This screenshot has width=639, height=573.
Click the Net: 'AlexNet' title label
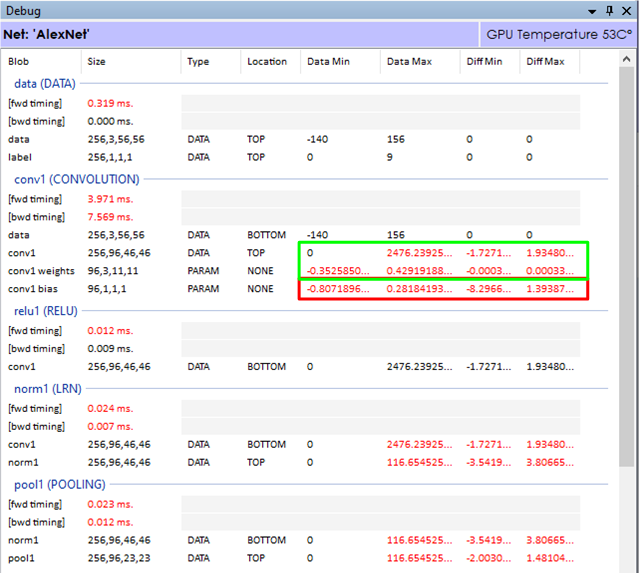tap(46, 34)
